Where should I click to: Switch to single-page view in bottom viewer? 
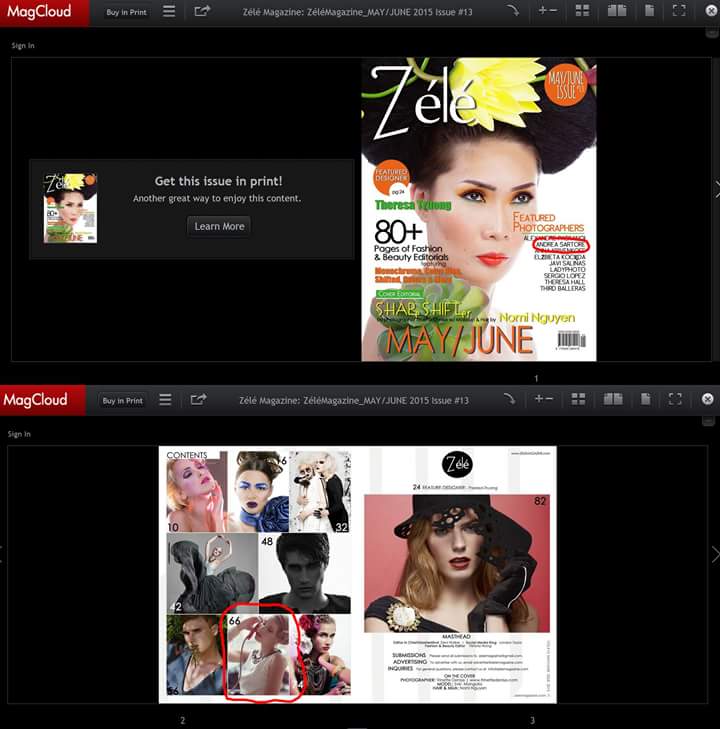646,399
